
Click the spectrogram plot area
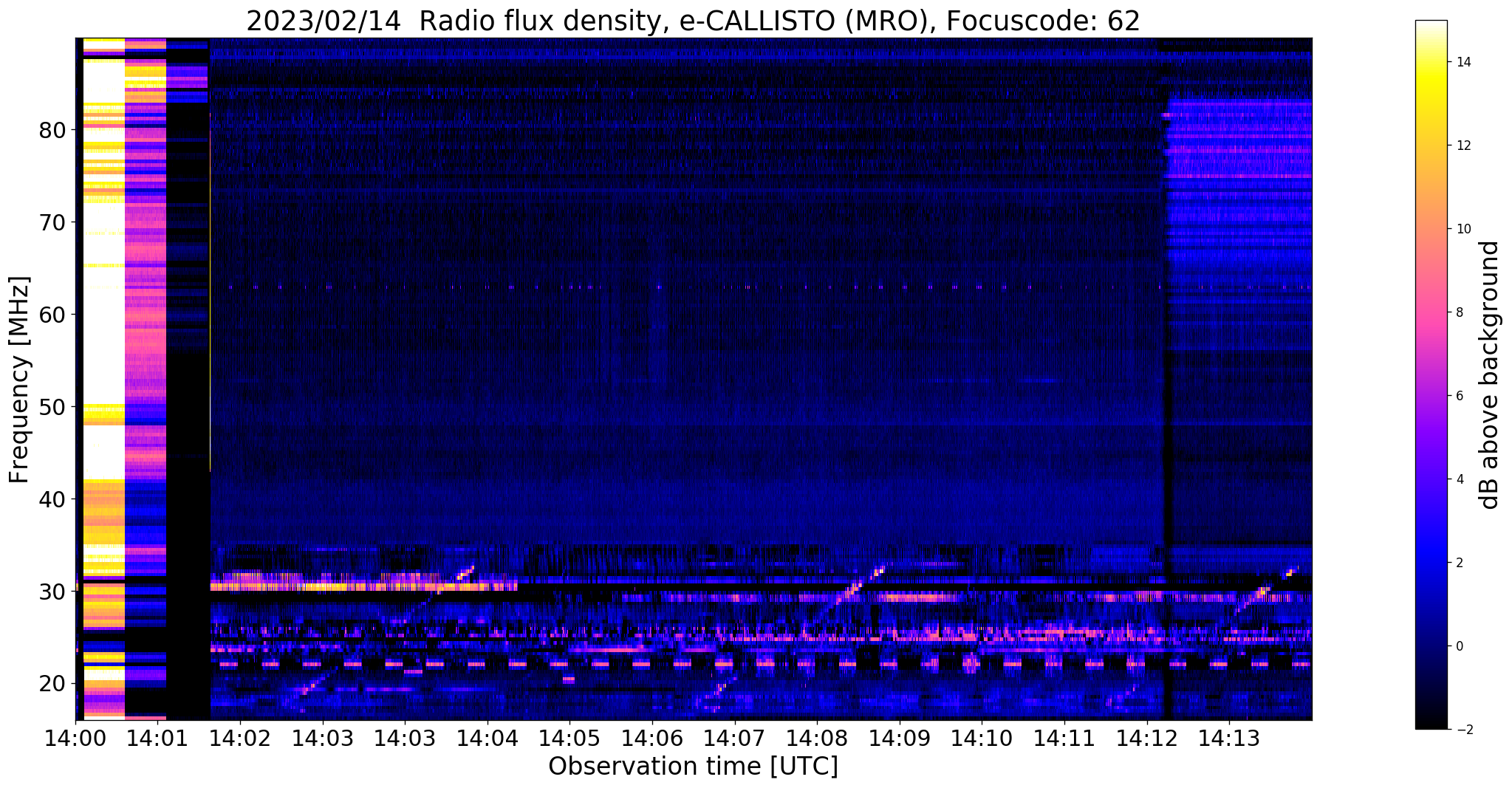point(694,379)
